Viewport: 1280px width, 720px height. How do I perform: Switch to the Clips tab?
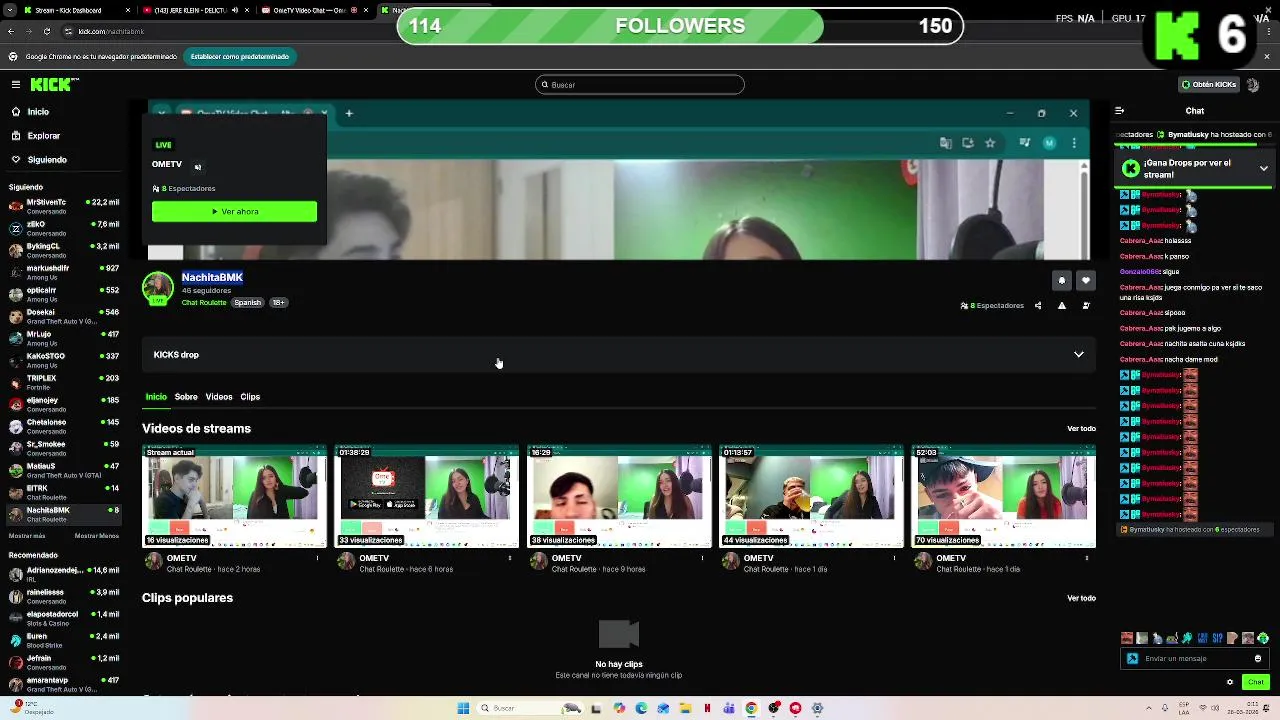pos(250,397)
